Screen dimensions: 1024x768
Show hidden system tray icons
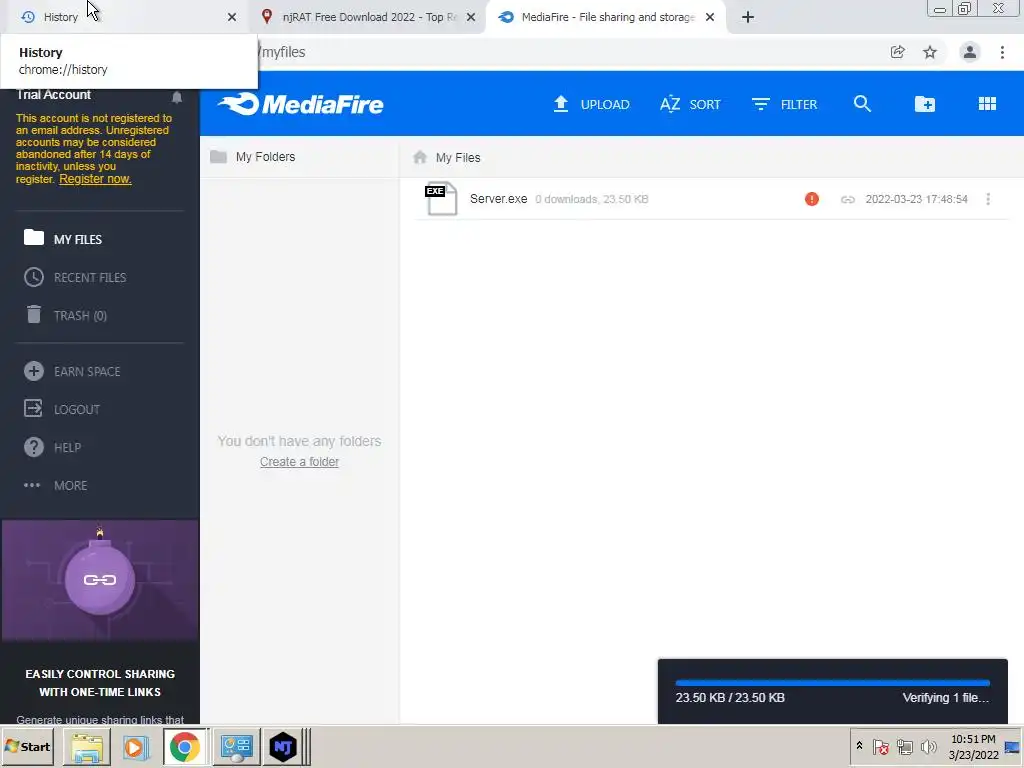coord(859,746)
